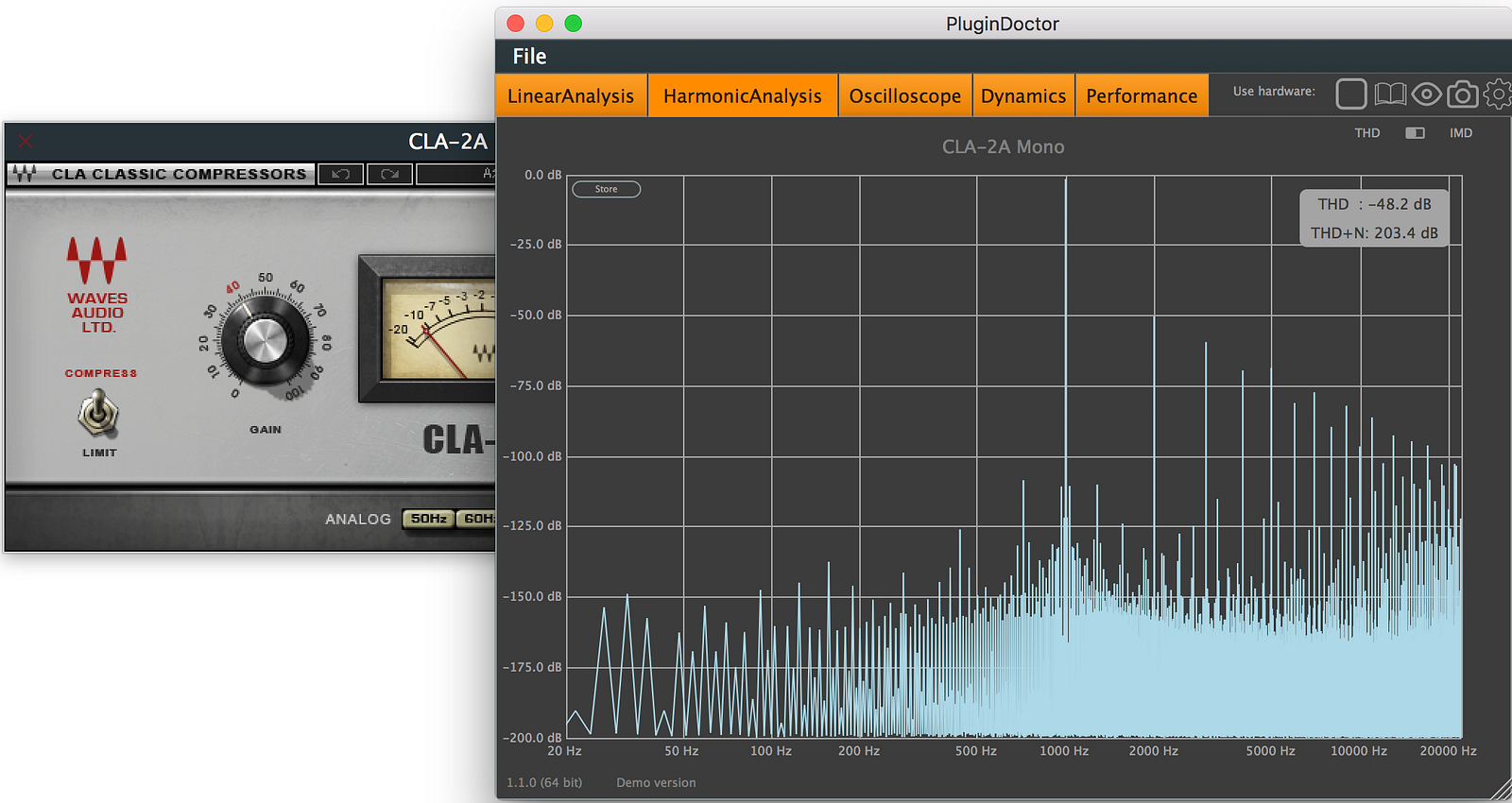Click the 0.0 dB axis label

[x=543, y=175]
